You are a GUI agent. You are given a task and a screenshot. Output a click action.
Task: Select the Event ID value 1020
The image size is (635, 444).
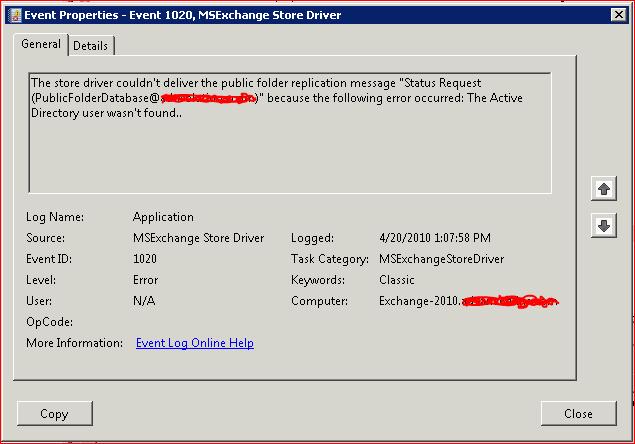pos(146,259)
